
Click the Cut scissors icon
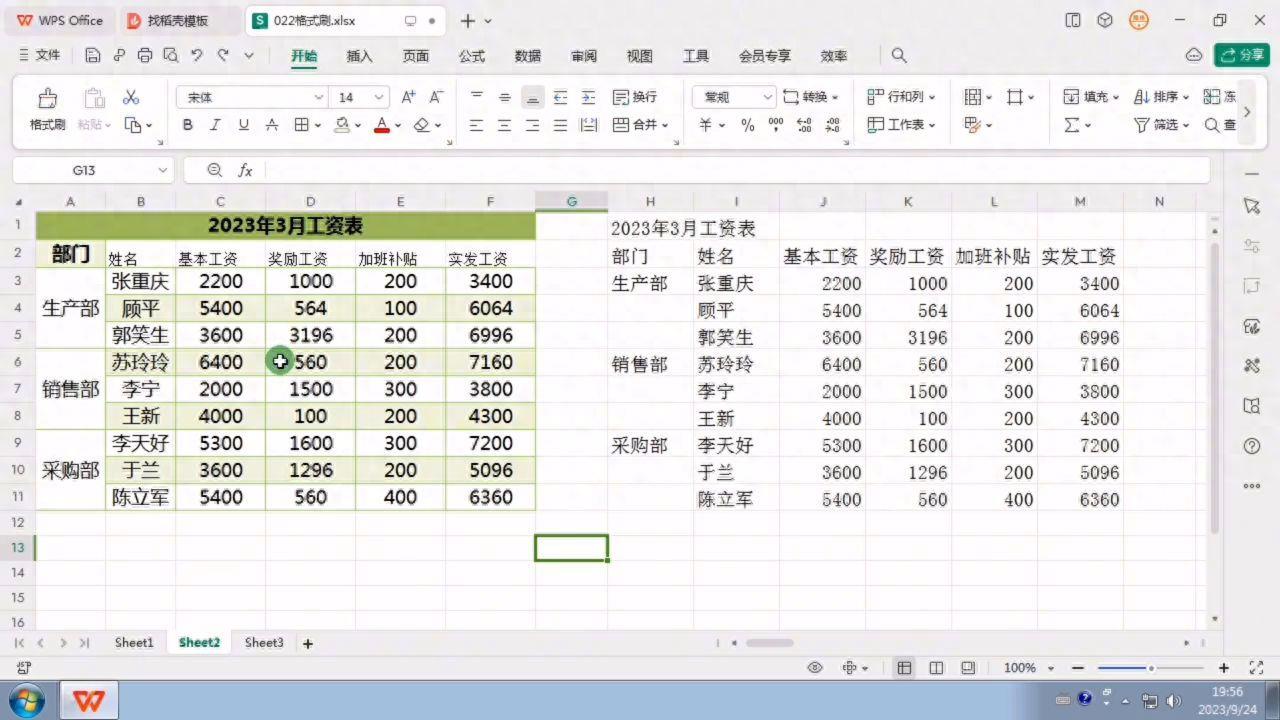pos(131,98)
